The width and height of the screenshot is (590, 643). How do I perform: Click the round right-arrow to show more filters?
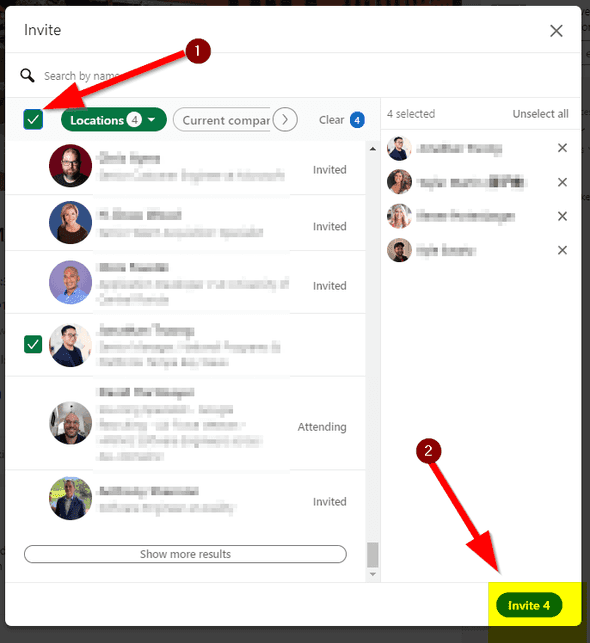tap(285, 119)
